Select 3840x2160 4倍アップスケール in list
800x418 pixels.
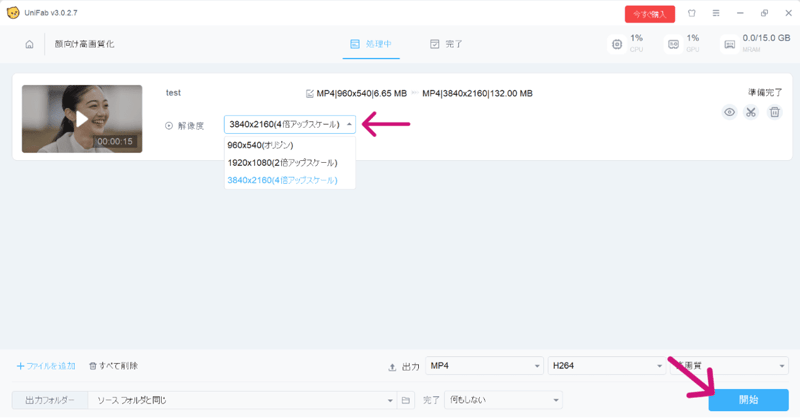click(290, 180)
